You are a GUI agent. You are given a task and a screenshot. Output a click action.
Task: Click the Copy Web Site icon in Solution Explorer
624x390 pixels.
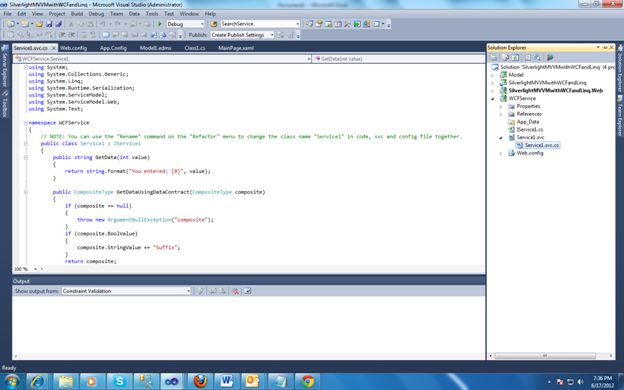tap(550, 58)
